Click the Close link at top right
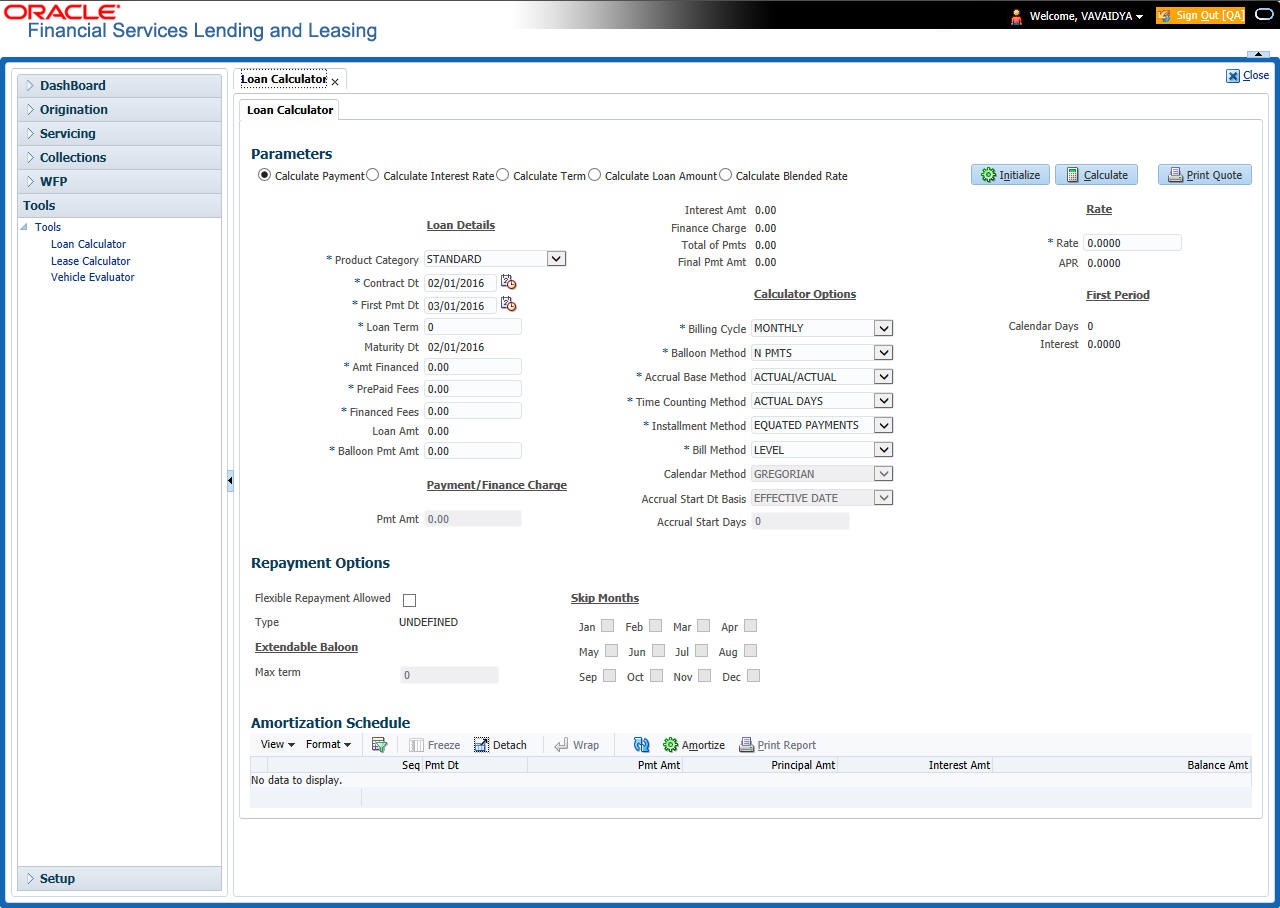This screenshot has height=908, width=1280. click(x=1248, y=75)
